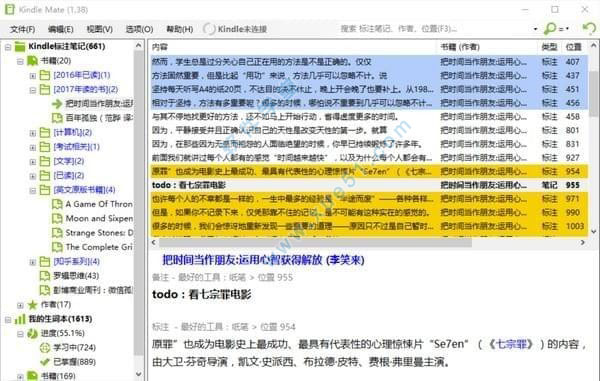The height and width of the screenshot is (381, 600).
Task: Expand the [2016年已读](1) folder
Action: (33, 76)
